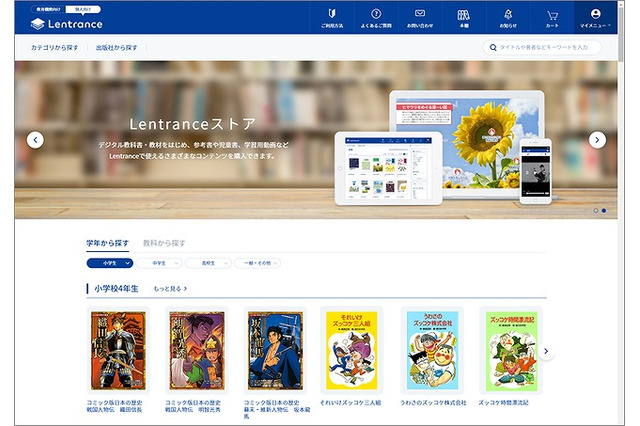Click the search magnifier icon
The image size is (640, 426).
(x=493, y=47)
